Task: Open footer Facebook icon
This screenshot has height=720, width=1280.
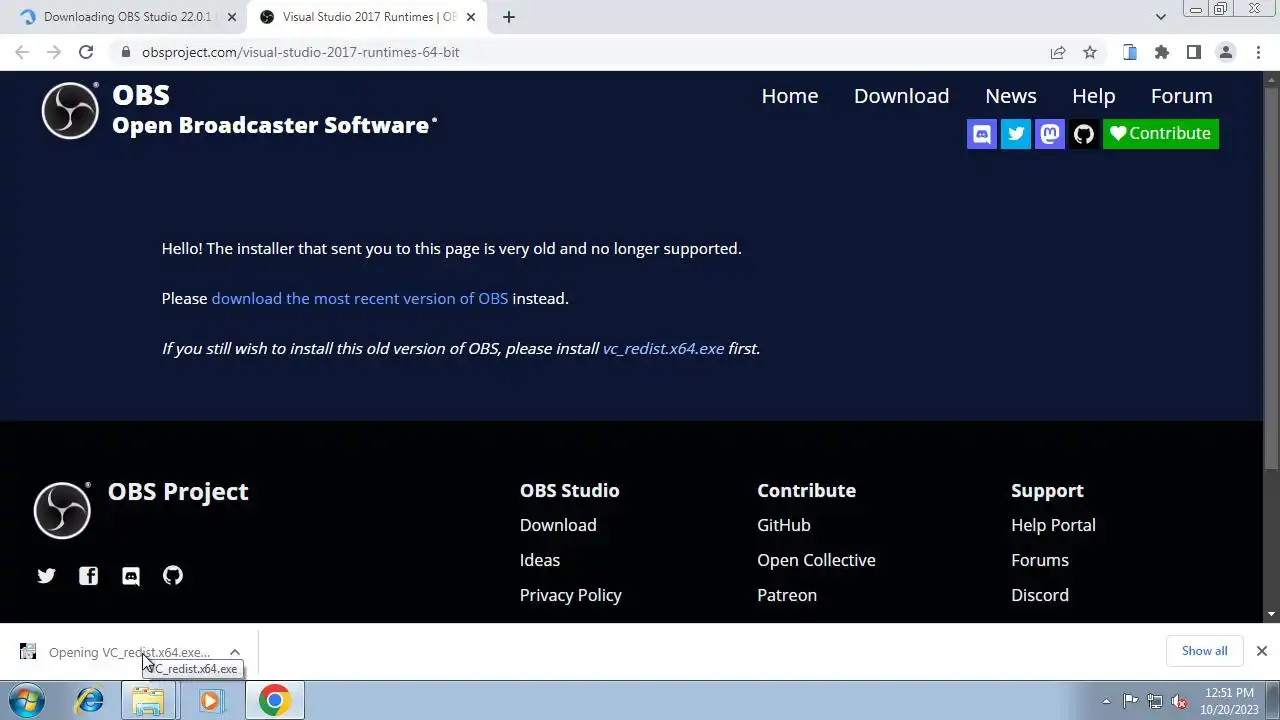Action: [x=88, y=575]
